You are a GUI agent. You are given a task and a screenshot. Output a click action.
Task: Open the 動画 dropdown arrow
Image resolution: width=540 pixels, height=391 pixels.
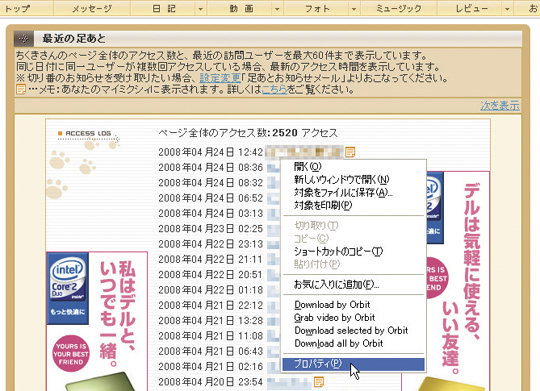point(277,9)
